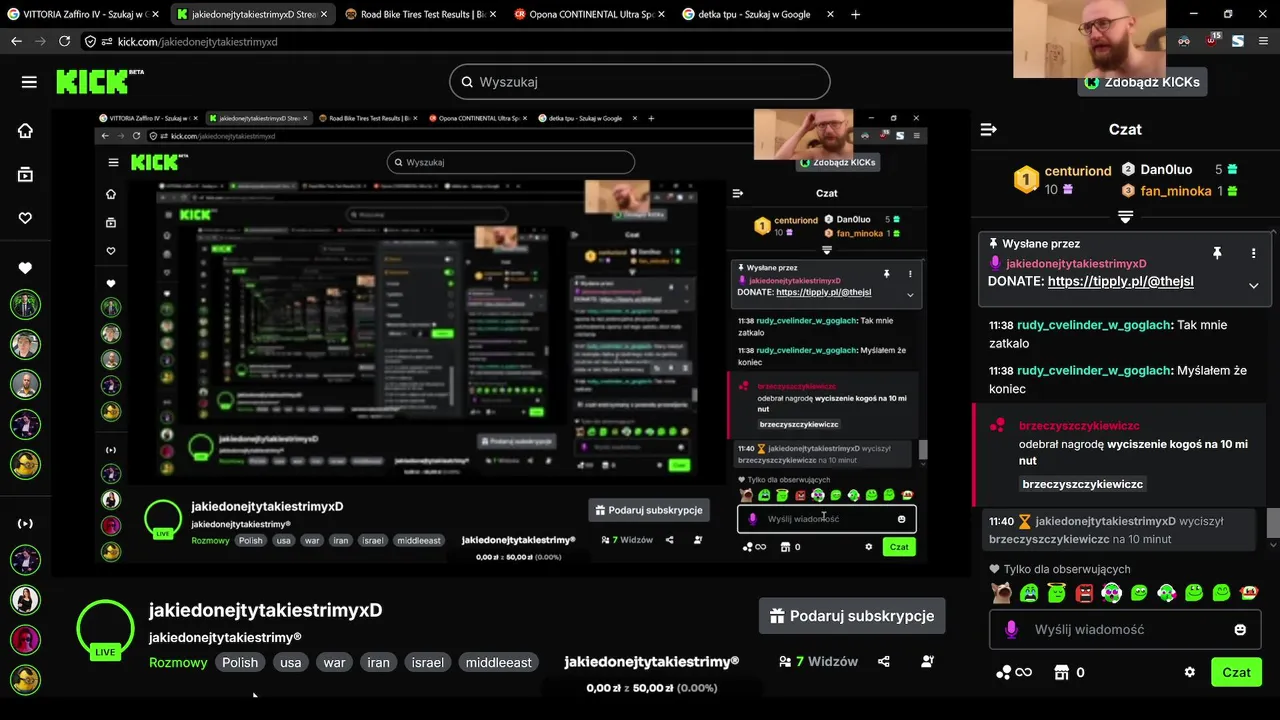This screenshot has width=1280, height=720.
Task: Send message with the green Czat button
Action: click(1236, 672)
